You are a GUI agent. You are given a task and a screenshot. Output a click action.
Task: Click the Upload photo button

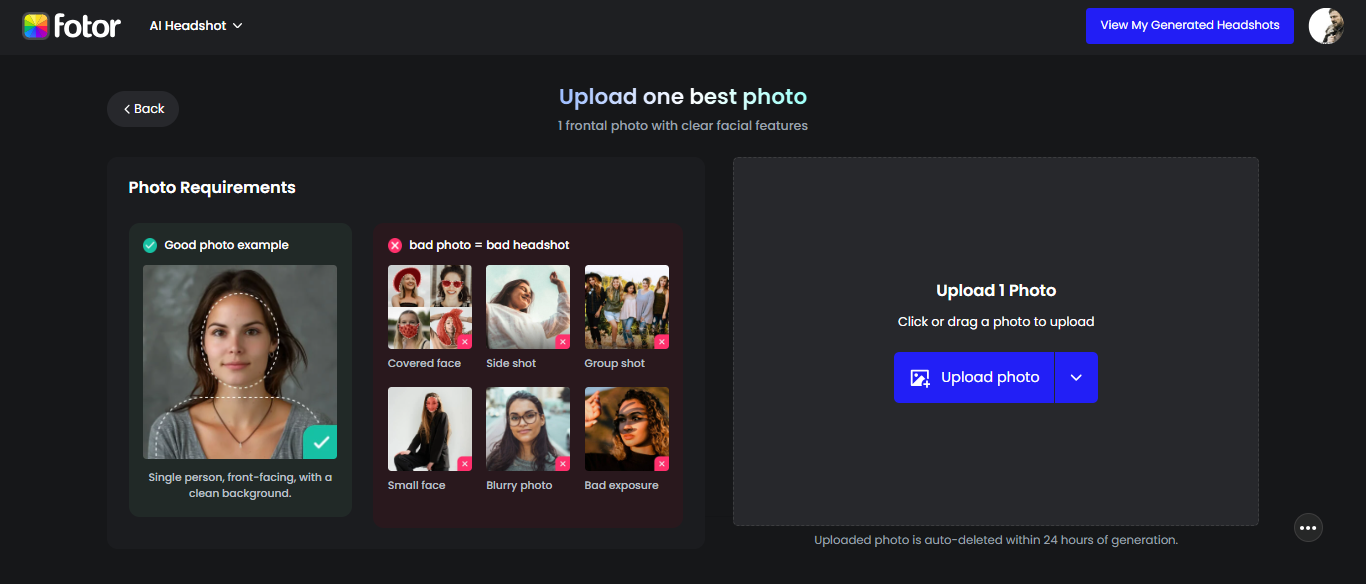click(973, 377)
